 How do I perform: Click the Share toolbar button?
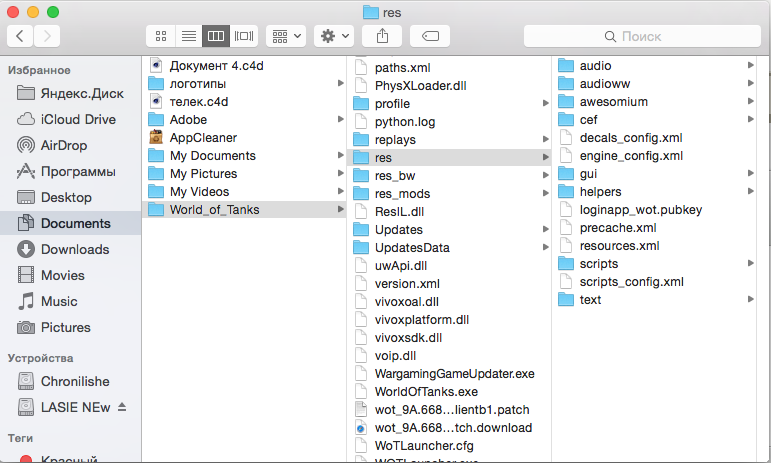(382, 36)
